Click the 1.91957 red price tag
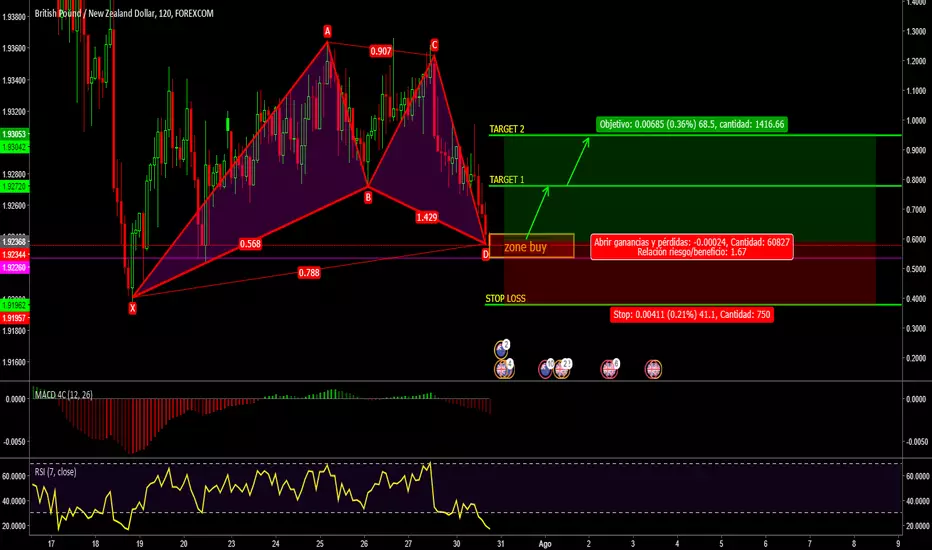 point(14,318)
